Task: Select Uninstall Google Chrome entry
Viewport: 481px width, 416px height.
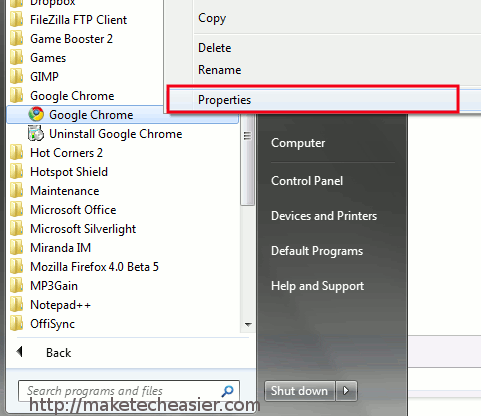Action: coord(116,134)
